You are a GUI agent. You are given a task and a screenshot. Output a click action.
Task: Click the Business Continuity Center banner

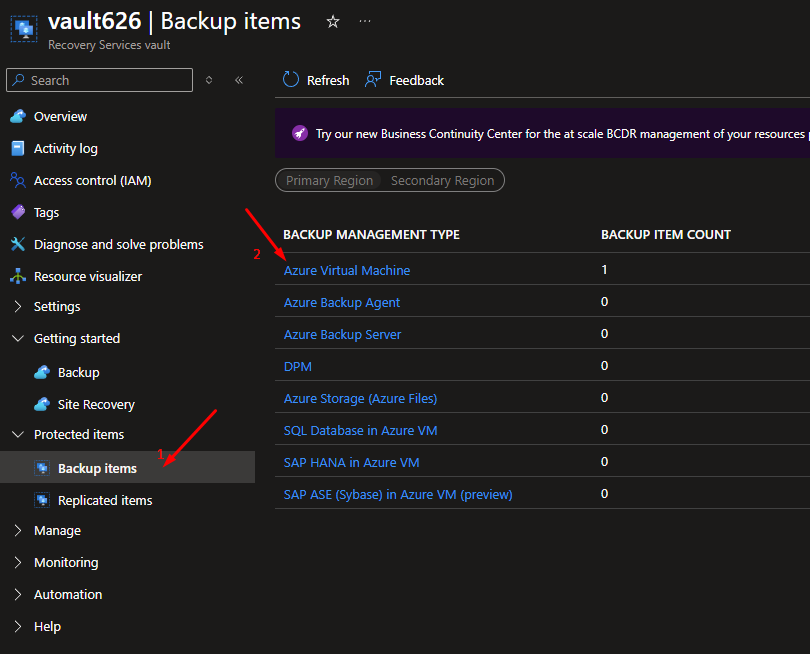(x=542, y=133)
